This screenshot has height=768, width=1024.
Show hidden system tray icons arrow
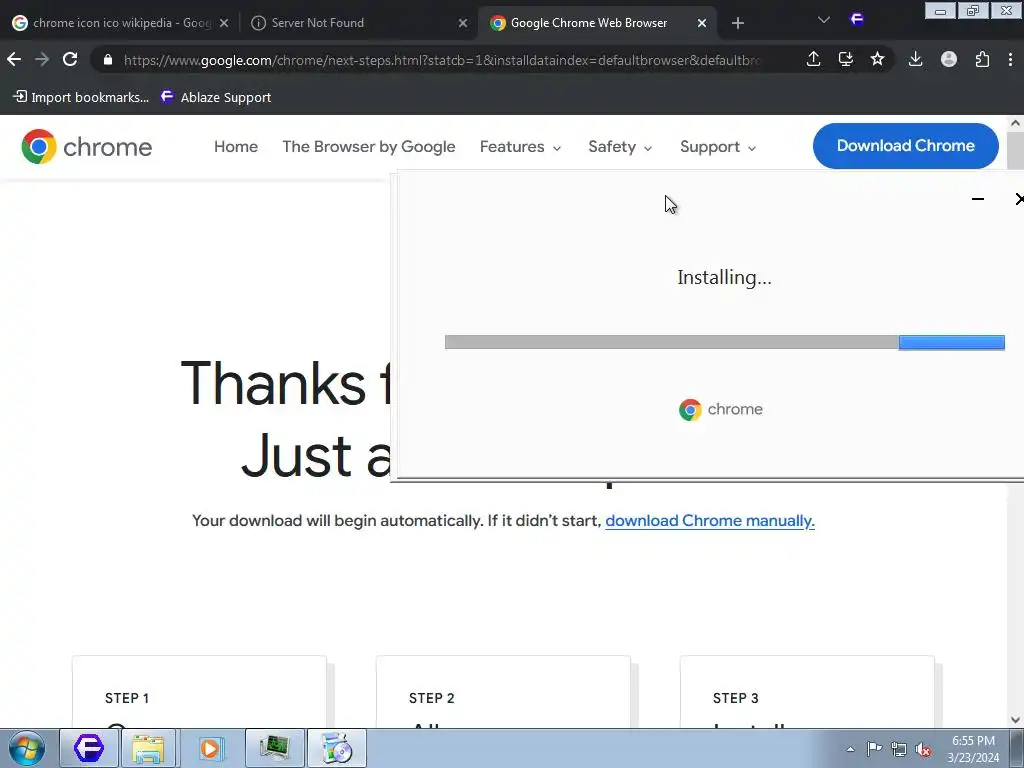click(850, 749)
